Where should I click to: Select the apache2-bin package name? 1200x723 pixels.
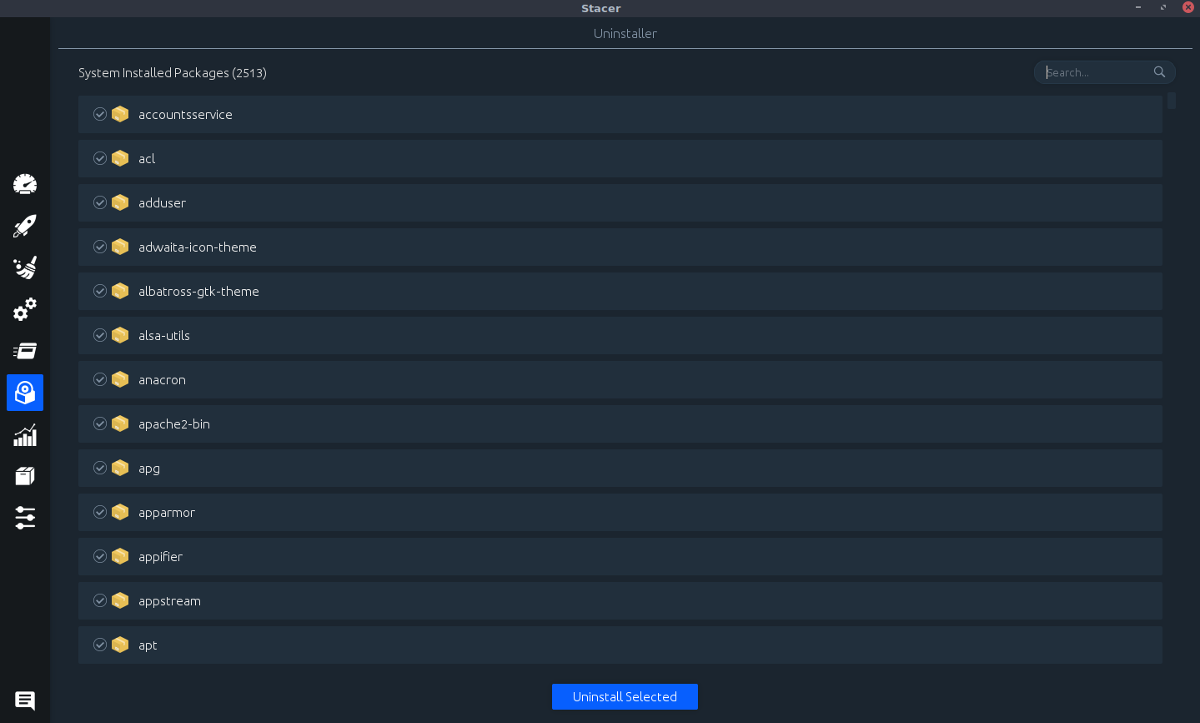click(174, 424)
